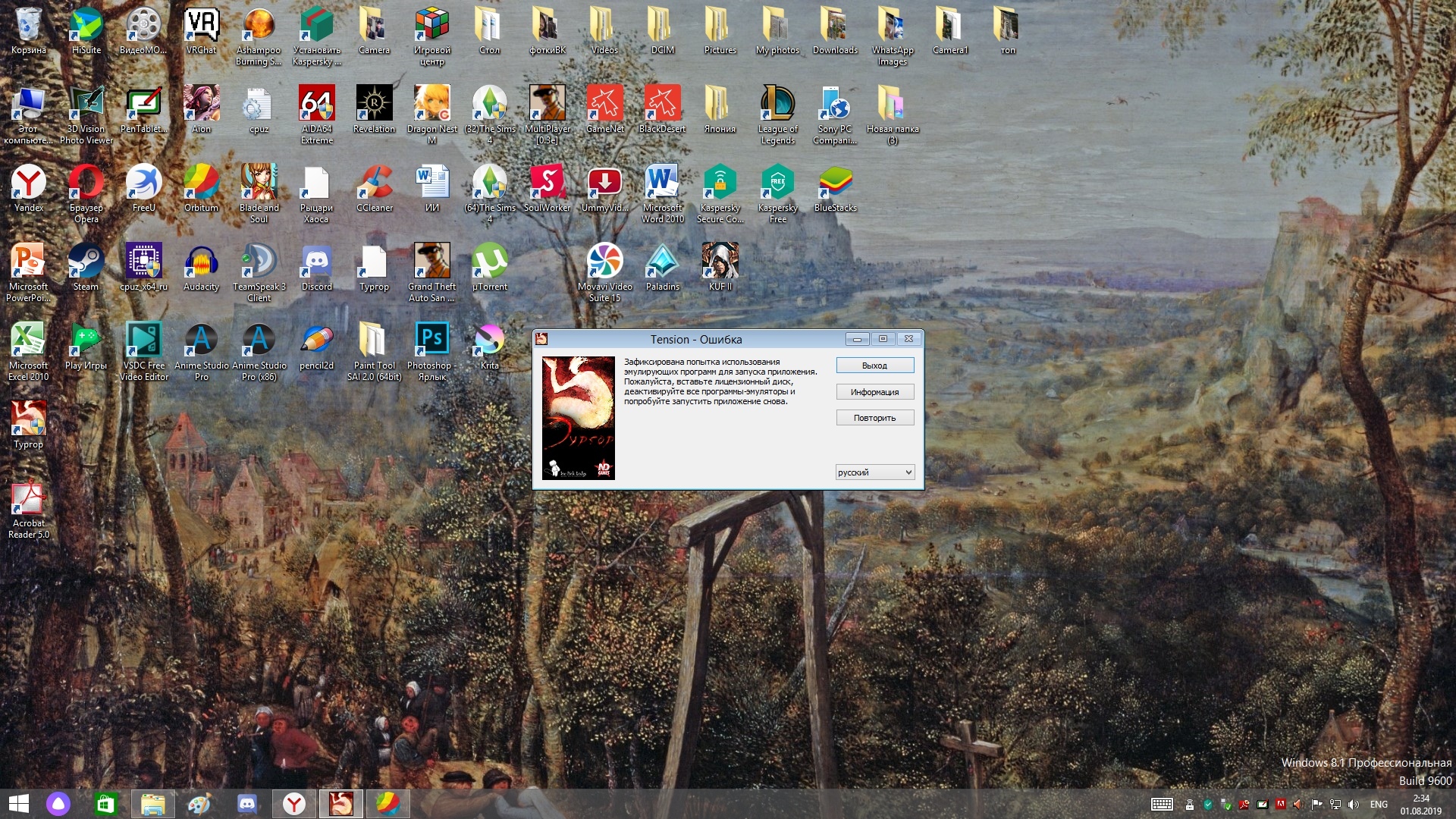Open the pencil2d desktop icon
Viewport: 1456px width, 819px height.
(x=316, y=347)
